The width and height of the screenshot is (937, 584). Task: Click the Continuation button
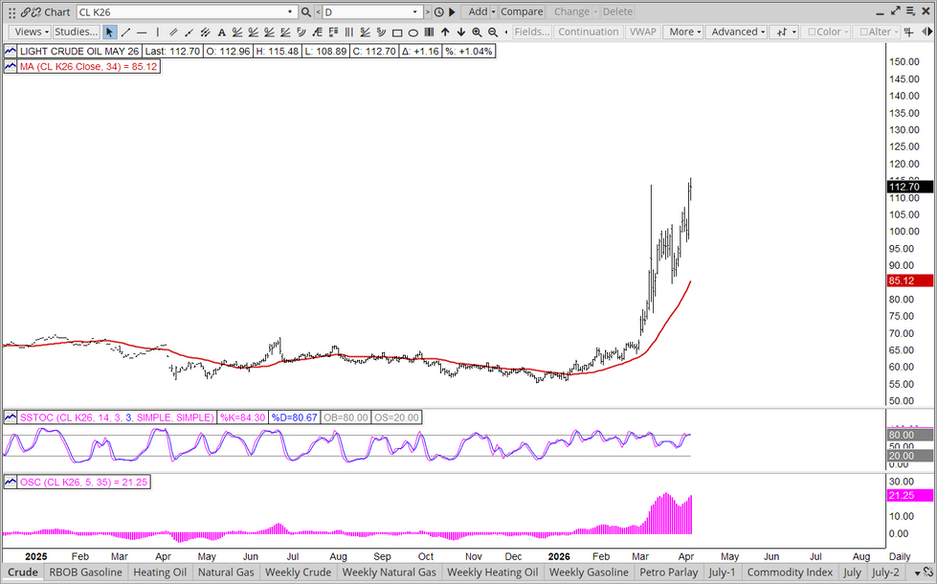point(588,32)
